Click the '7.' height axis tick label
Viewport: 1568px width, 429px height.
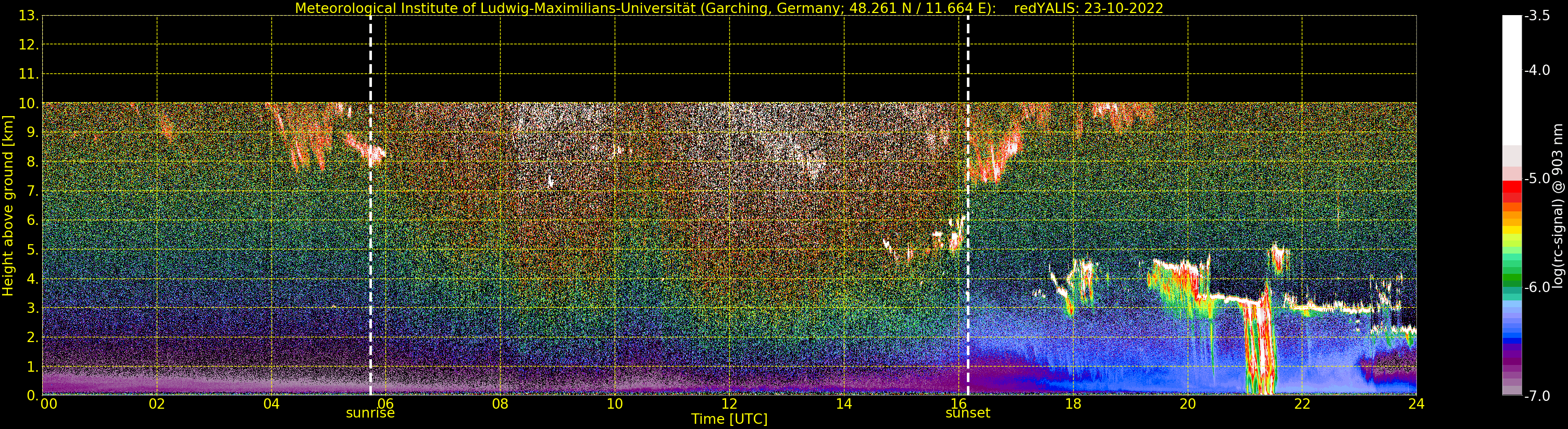coord(33,191)
